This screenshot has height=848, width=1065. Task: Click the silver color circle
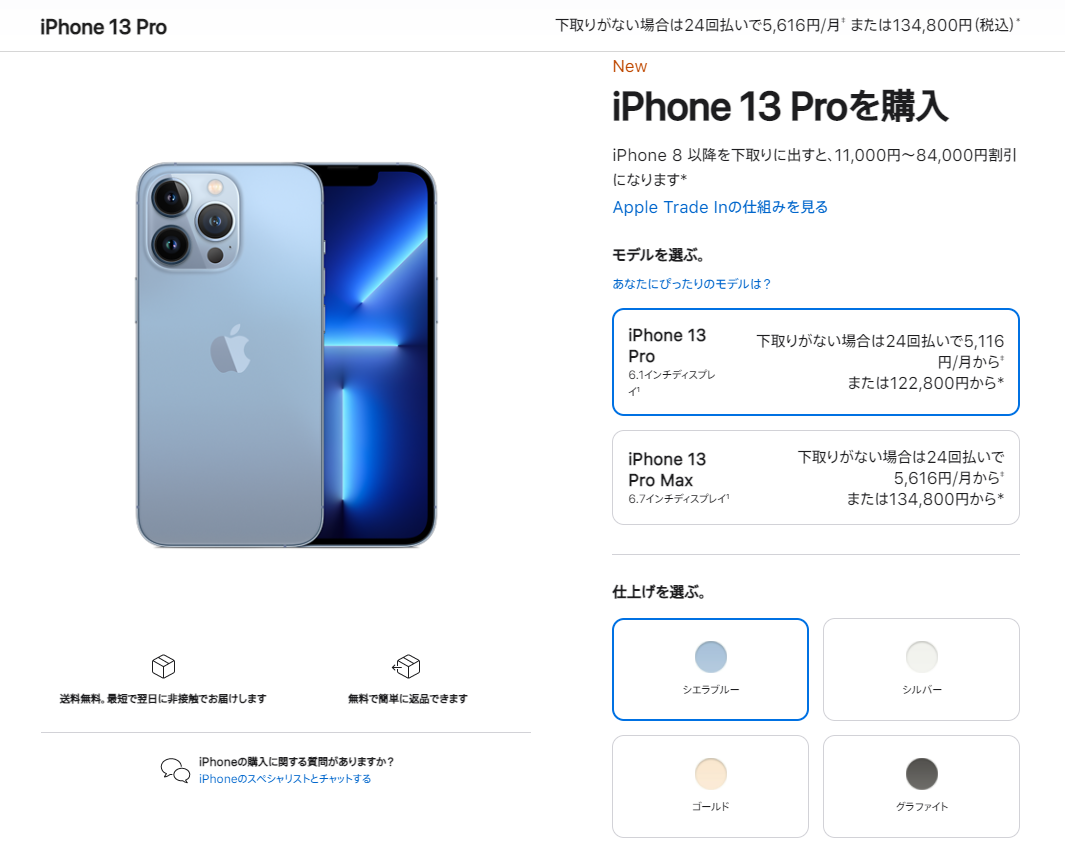(922, 657)
